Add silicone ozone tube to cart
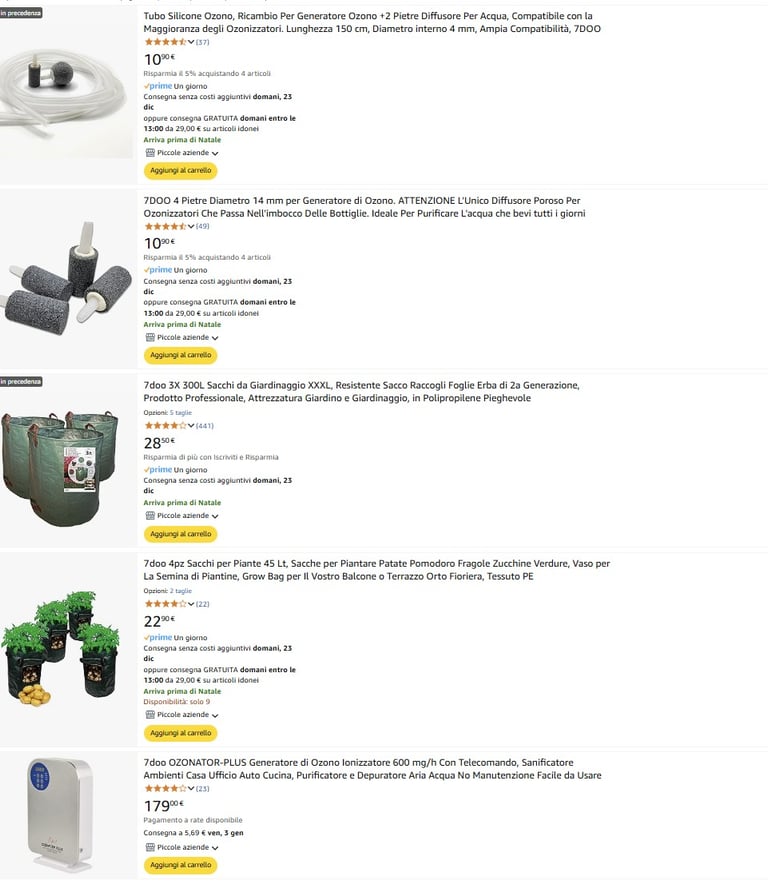The image size is (768, 892). 180,170
